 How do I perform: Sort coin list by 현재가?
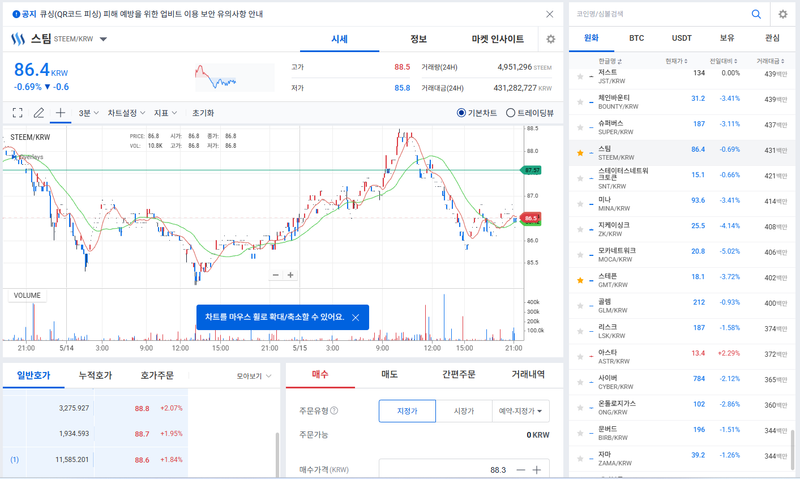676,61
